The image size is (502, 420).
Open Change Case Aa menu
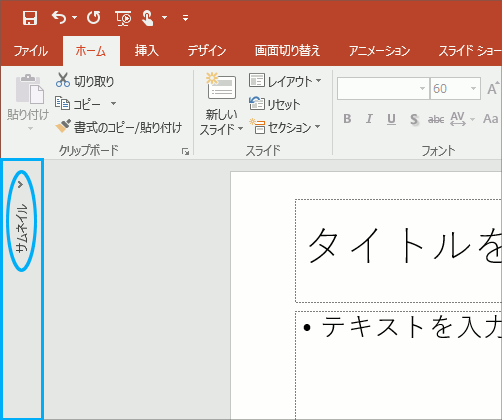coord(491,119)
